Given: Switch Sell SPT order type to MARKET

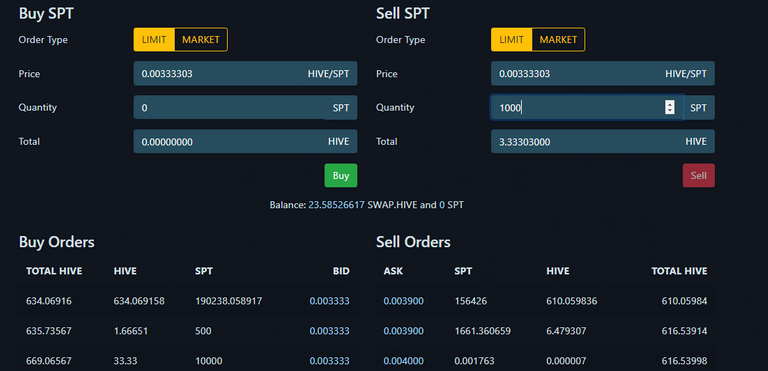Looking at the screenshot, I should (x=558, y=40).
